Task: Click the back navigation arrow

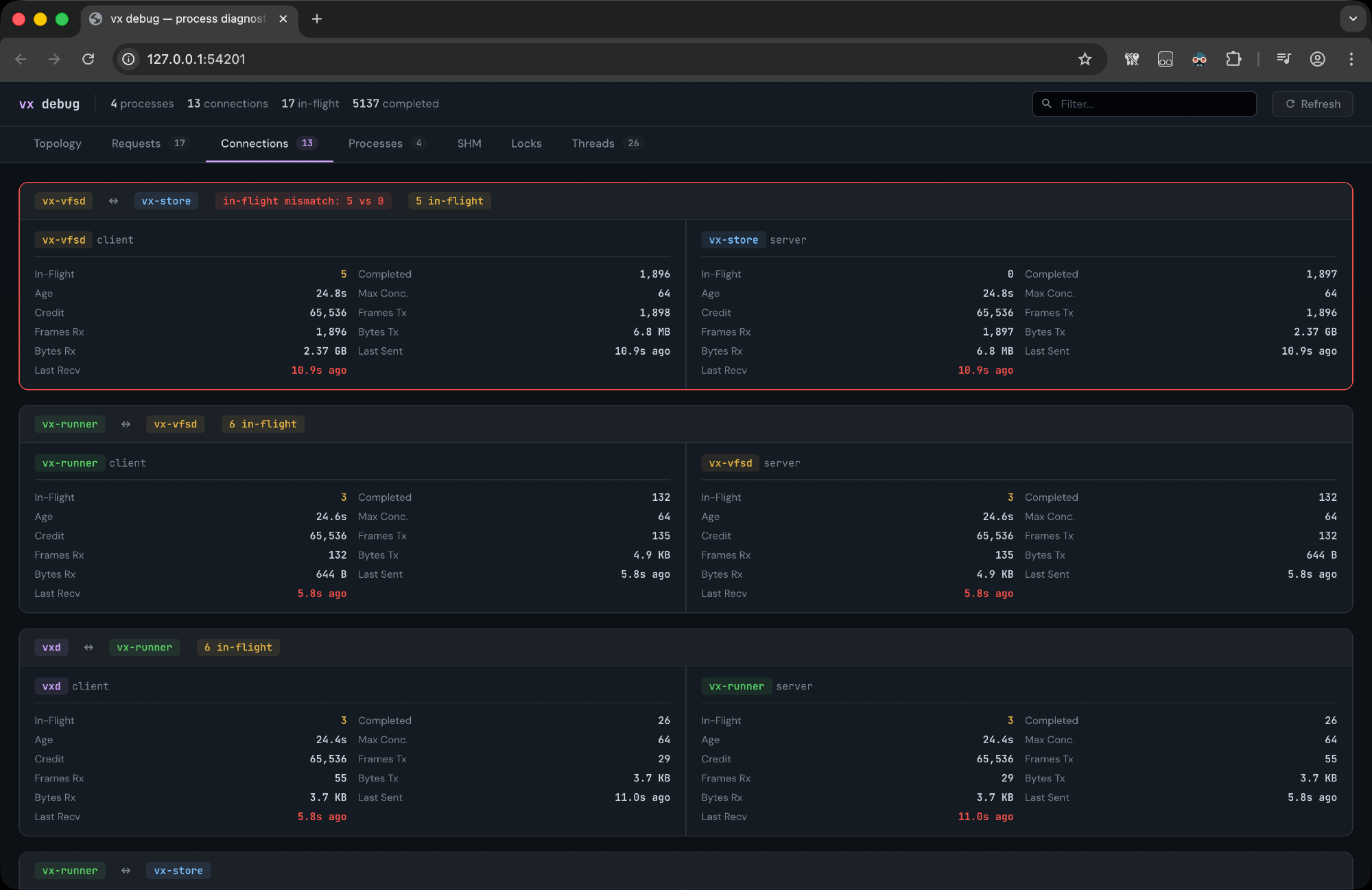Action: 21,59
